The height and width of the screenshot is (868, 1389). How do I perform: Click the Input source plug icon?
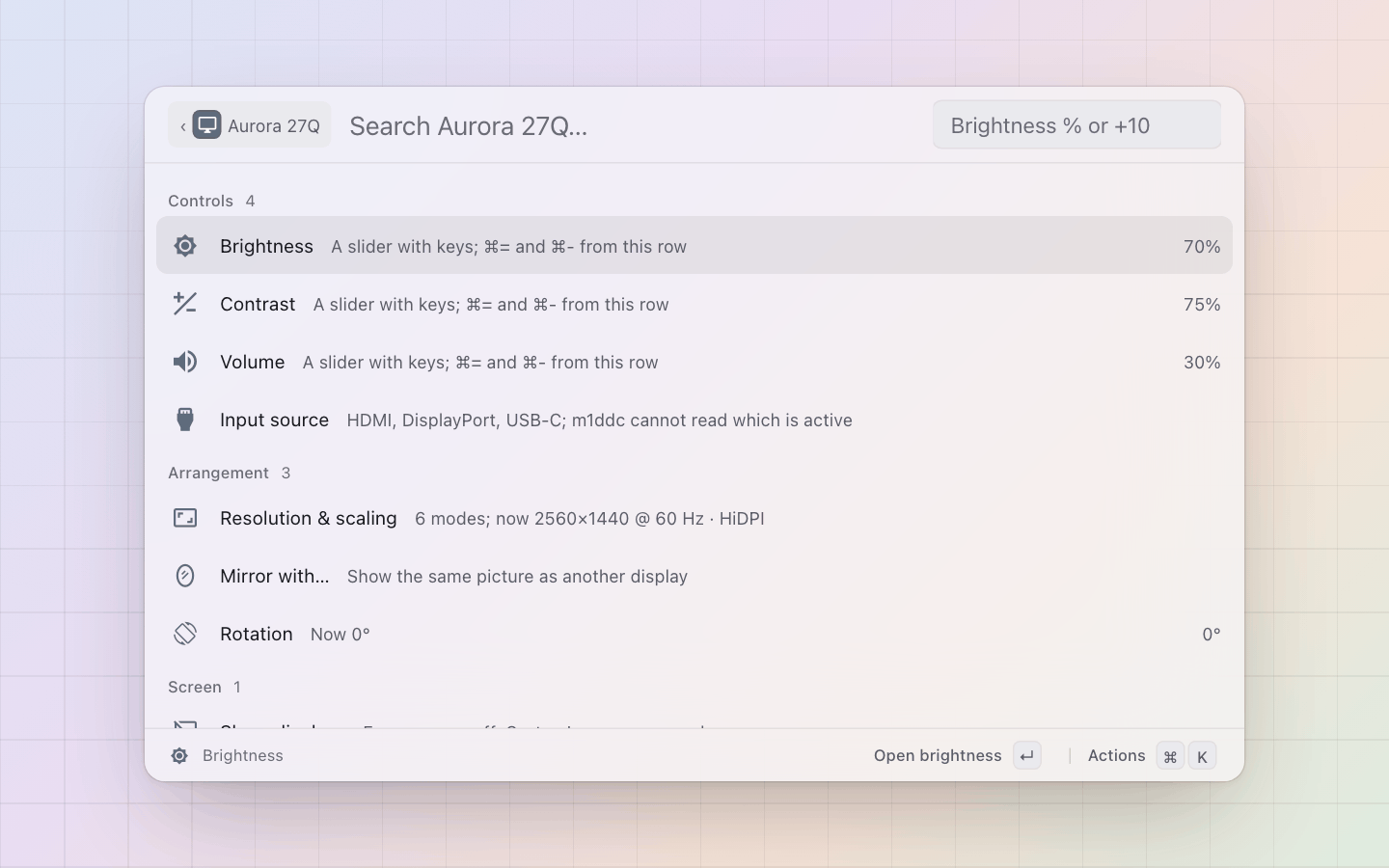185,420
